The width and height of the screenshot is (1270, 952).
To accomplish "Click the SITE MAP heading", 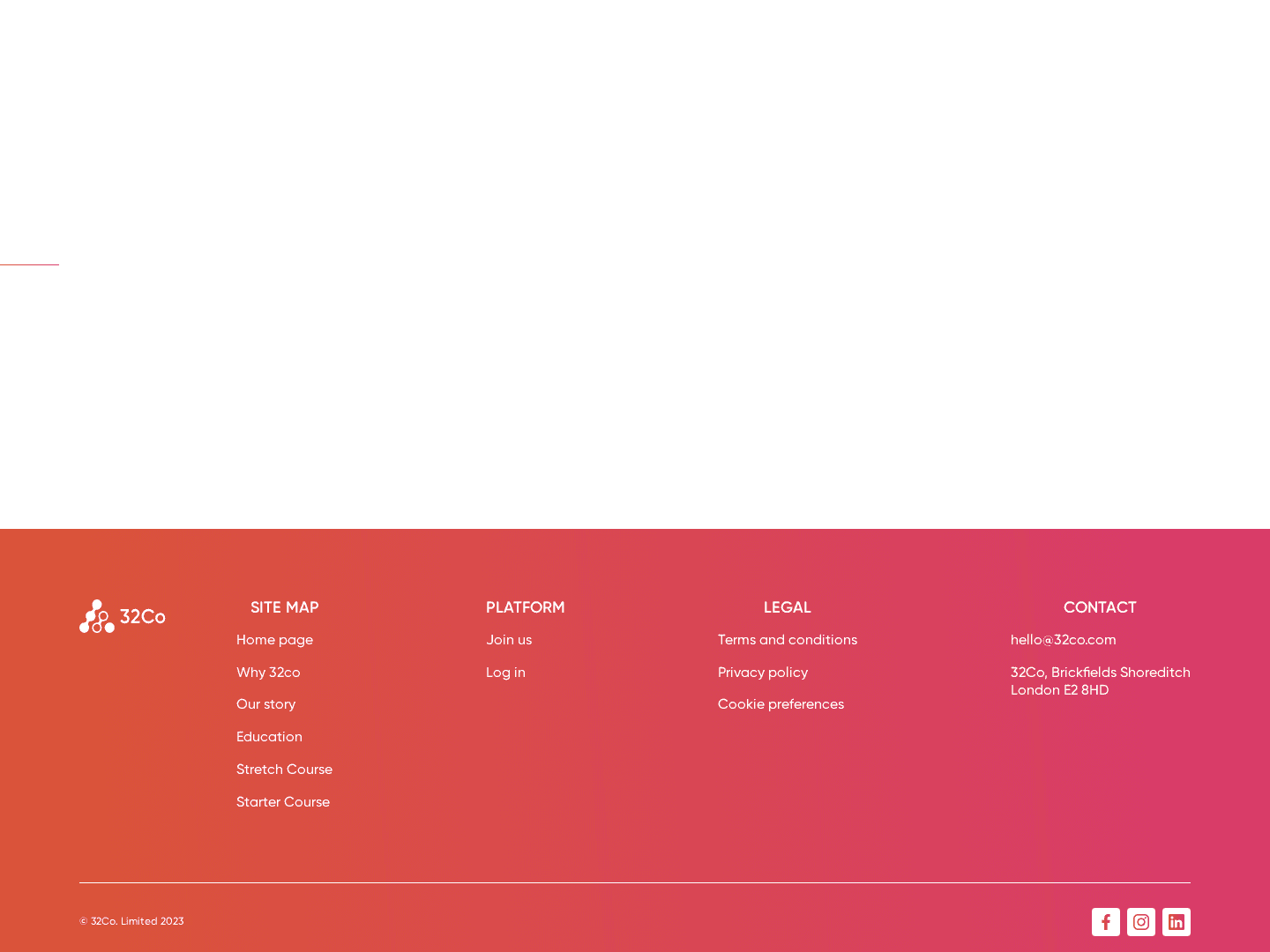I will [x=284, y=607].
